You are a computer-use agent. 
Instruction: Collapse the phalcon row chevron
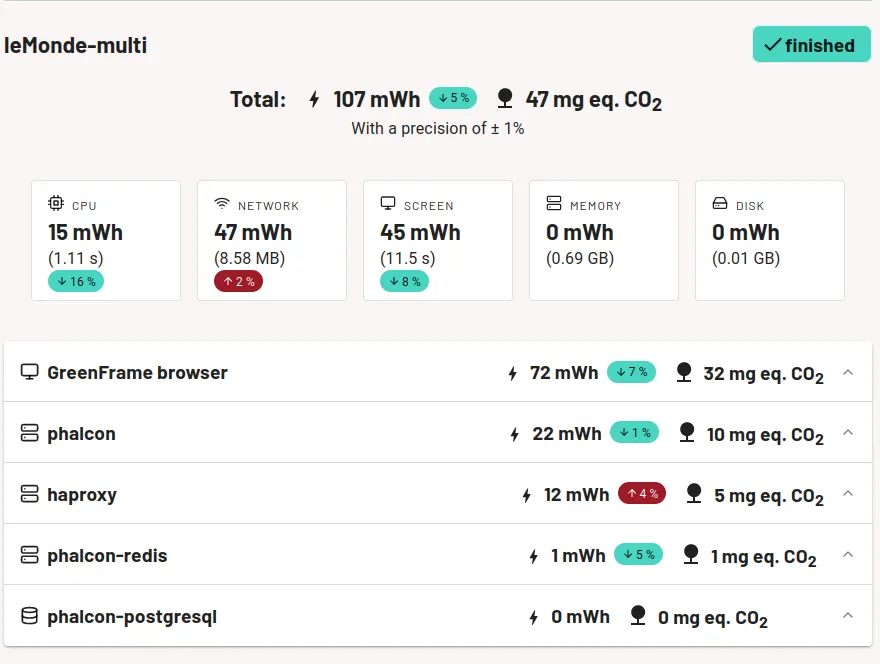848,433
